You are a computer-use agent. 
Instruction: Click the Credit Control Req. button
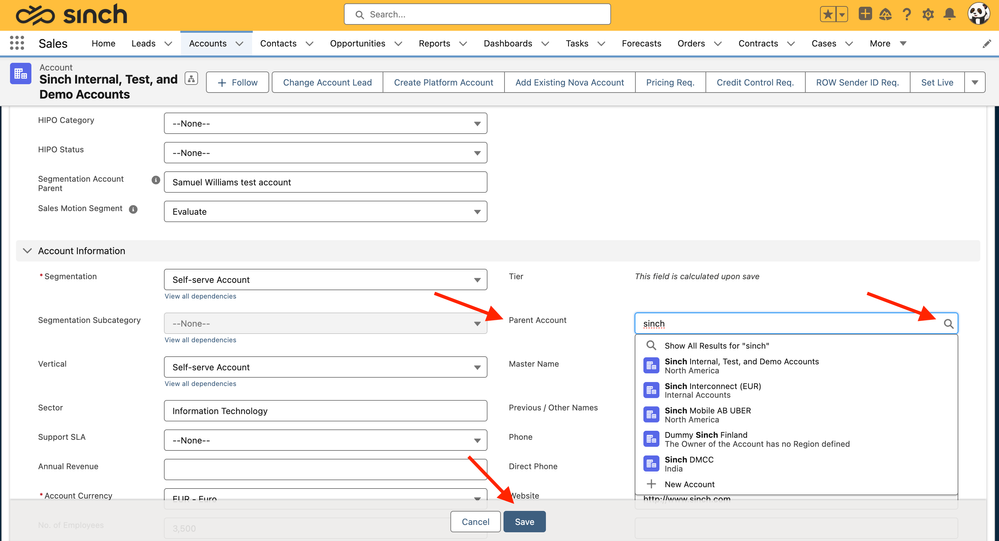(755, 82)
